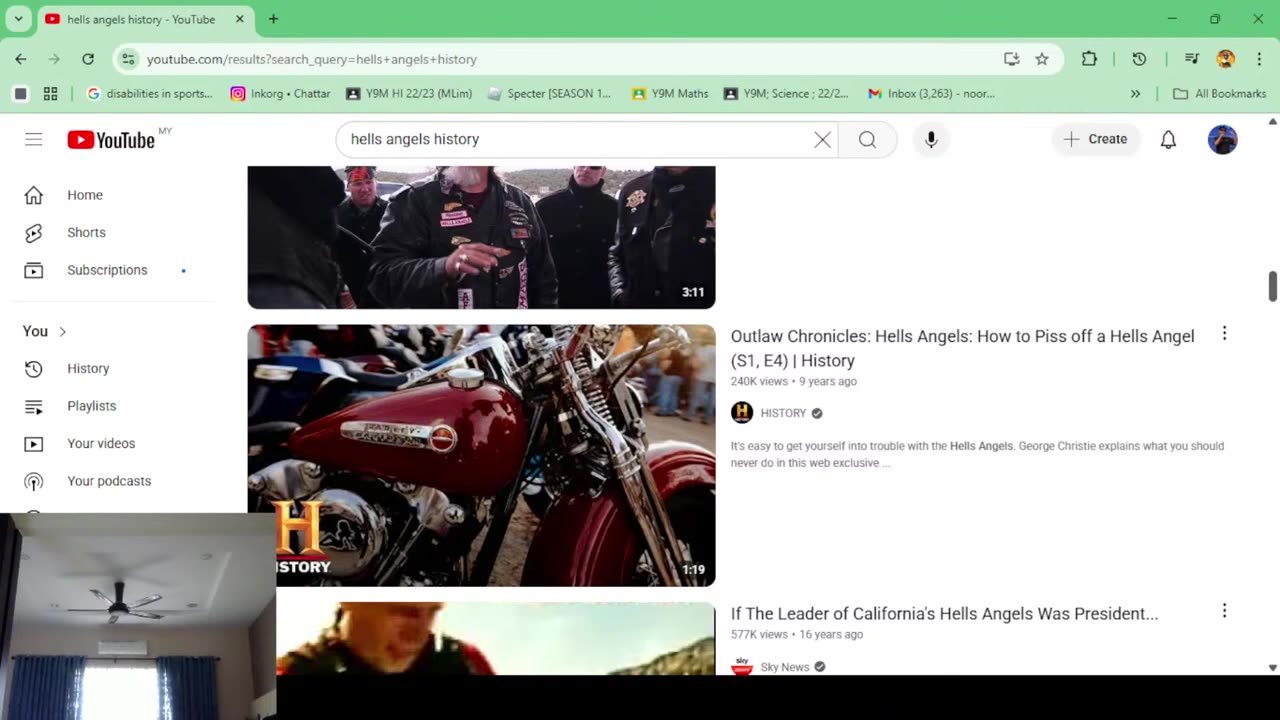Screen dimensions: 1280x720
Task: Go to the YouTube logo home
Action: click(111, 140)
